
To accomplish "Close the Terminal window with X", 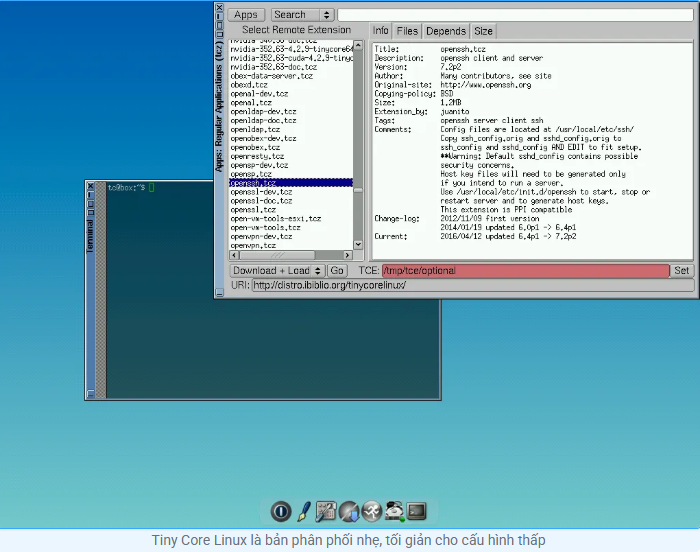I will pos(90,186).
